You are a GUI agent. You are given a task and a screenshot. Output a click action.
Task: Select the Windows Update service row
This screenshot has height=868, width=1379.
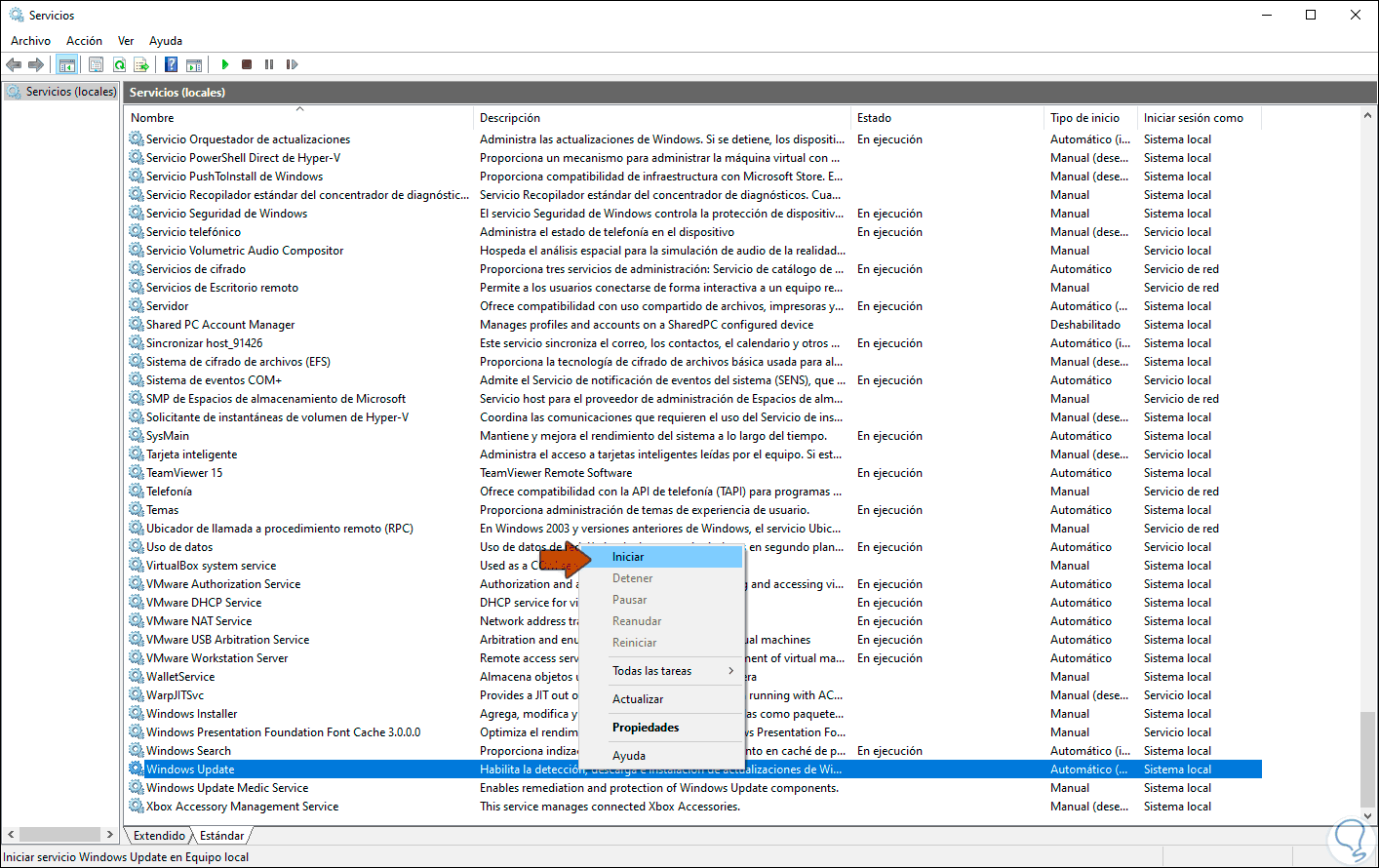point(694,769)
